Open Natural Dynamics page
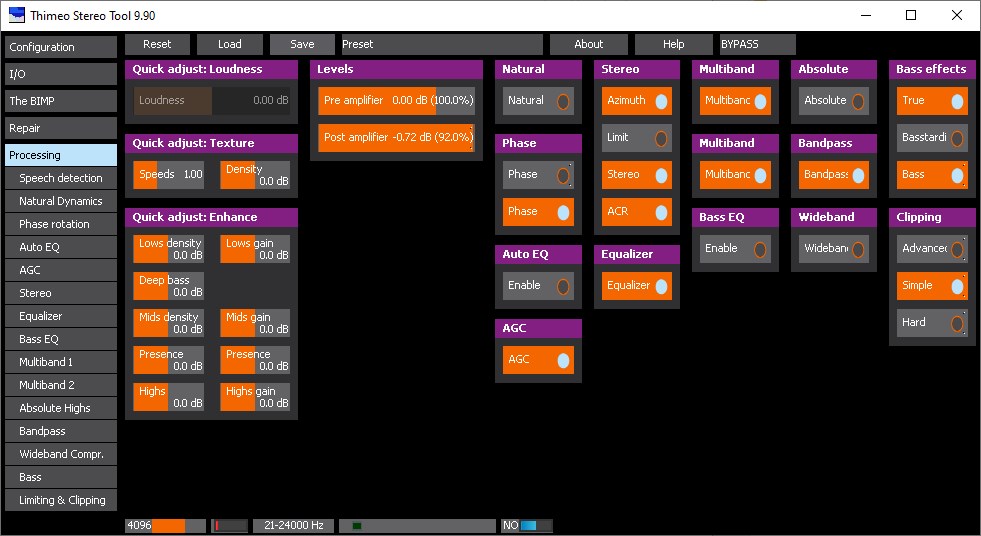 point(61,201)
